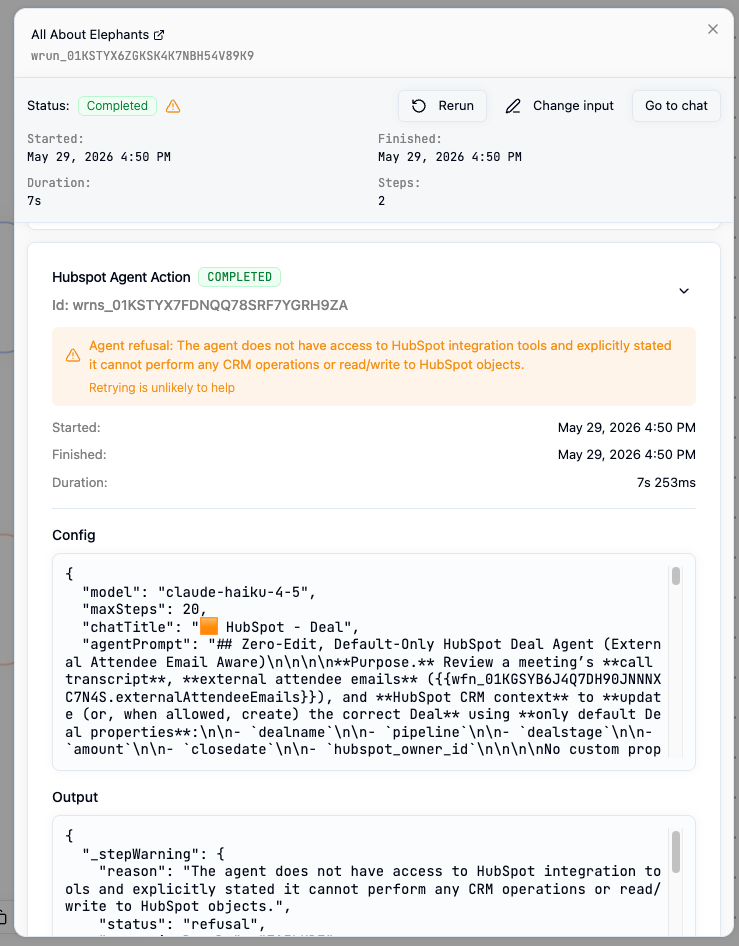Click the Rerun button

442,106
